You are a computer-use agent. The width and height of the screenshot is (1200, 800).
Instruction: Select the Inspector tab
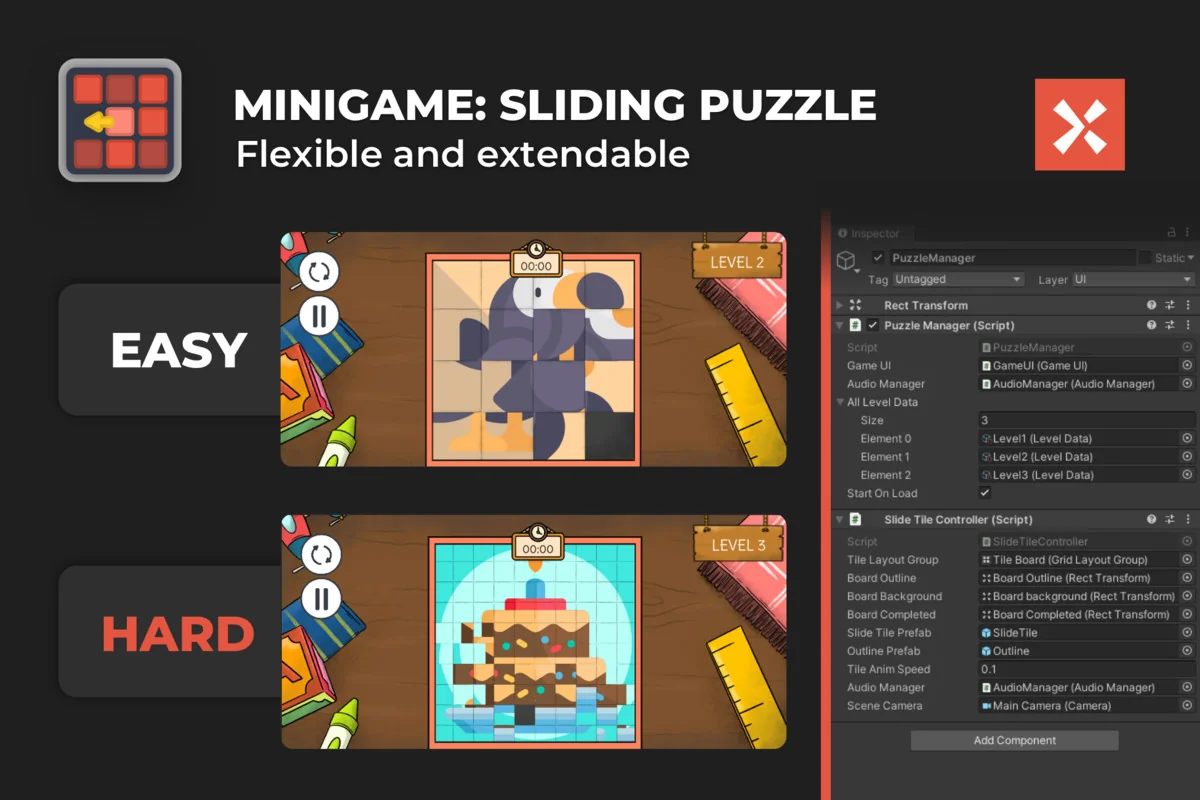point(874,233)
